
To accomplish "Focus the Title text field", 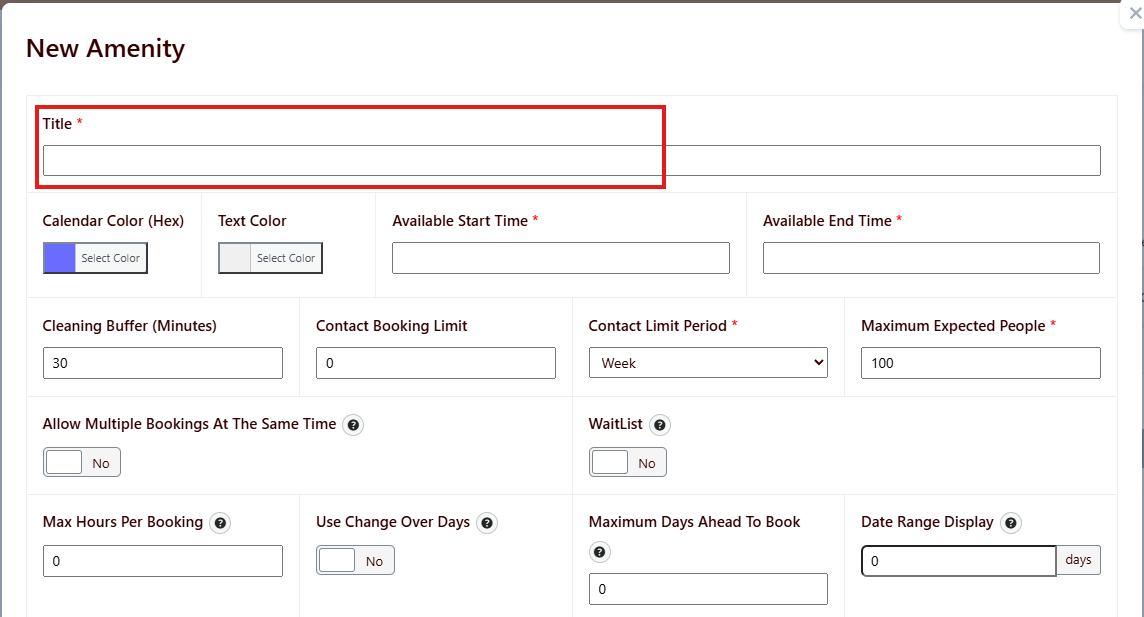I will tap(571, 161).
